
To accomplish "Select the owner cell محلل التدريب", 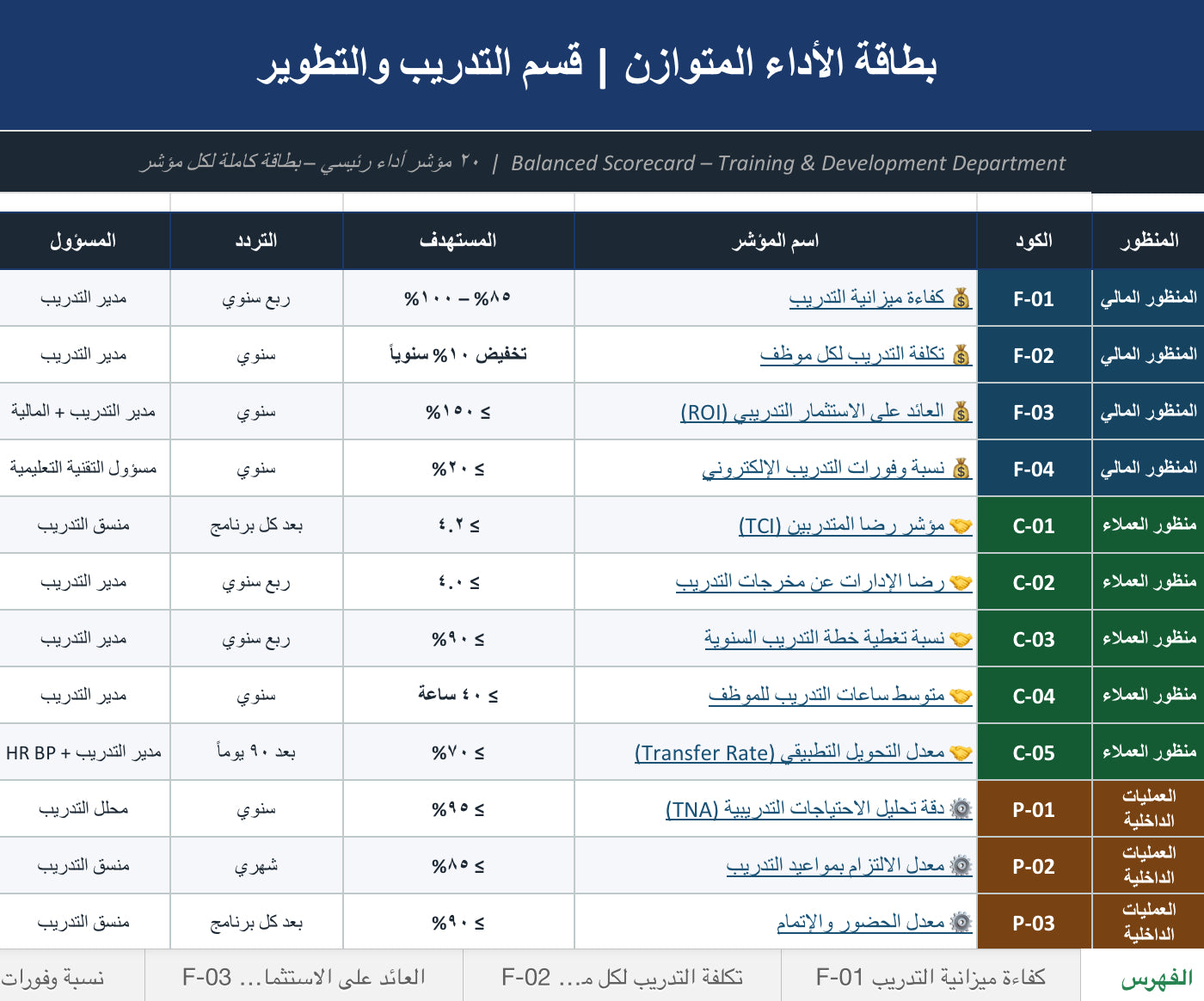I will 84,809.
